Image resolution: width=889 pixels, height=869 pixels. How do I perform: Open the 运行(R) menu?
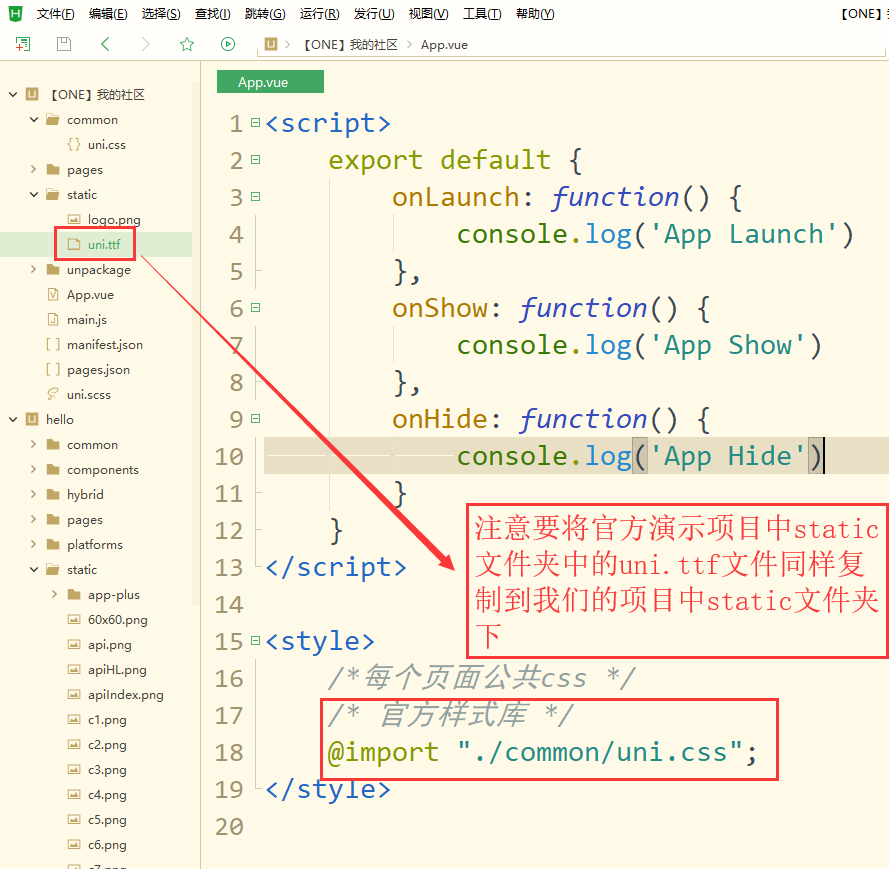319,13
